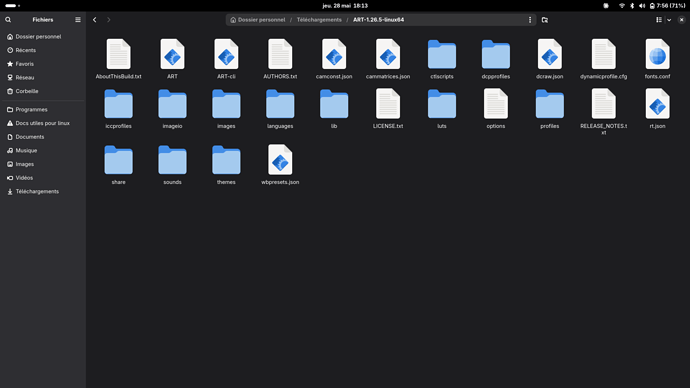Open Musique in the sidebar

click(x=43, y=150)
